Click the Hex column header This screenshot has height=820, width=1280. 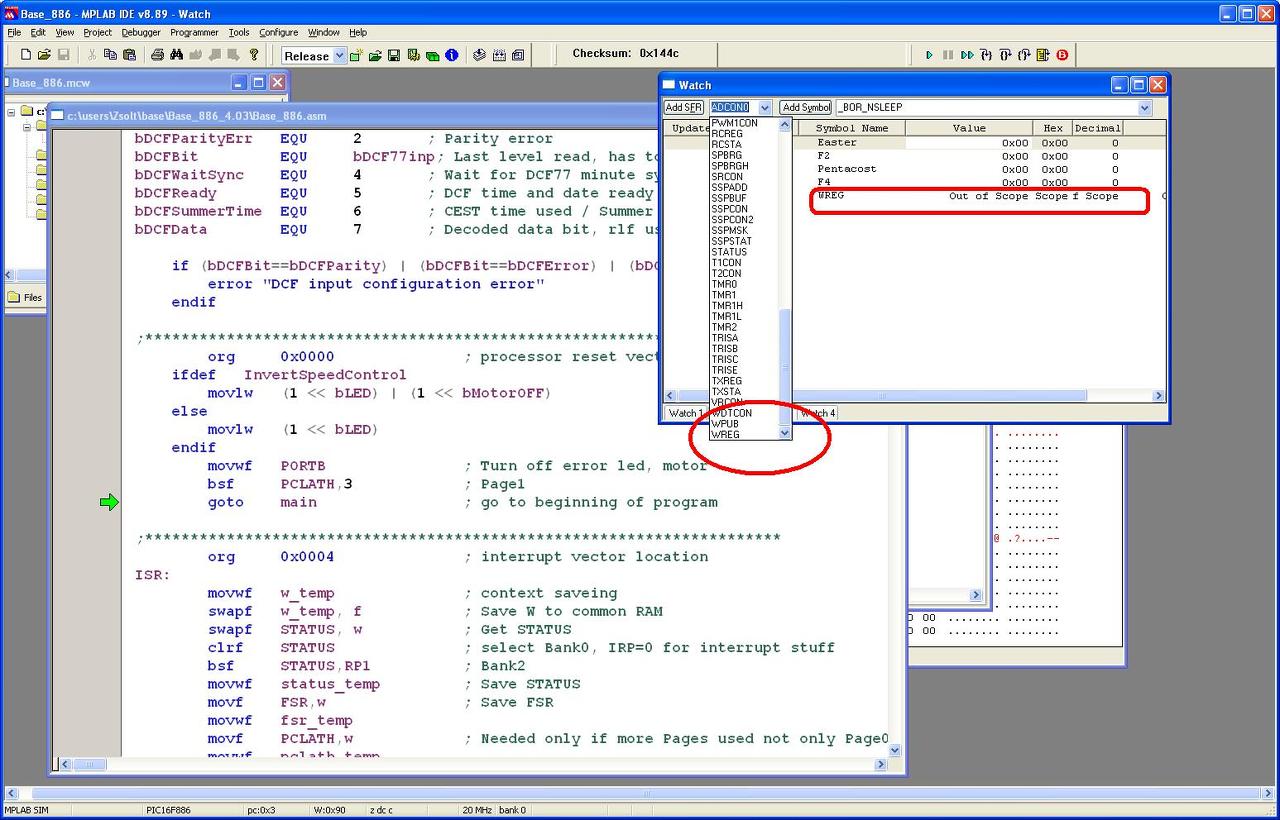tap(1053, 128)
